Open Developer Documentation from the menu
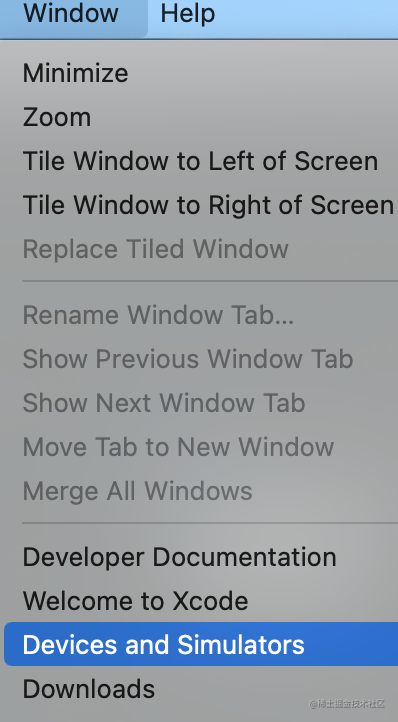The image size is (398, 722). (x=201, y=557)
